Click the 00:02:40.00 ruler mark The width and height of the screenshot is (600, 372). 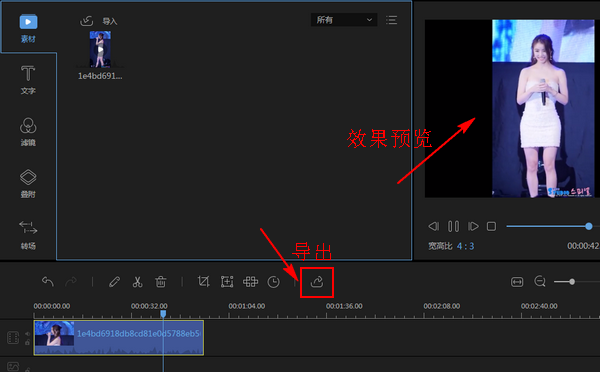tap(539, 306)
